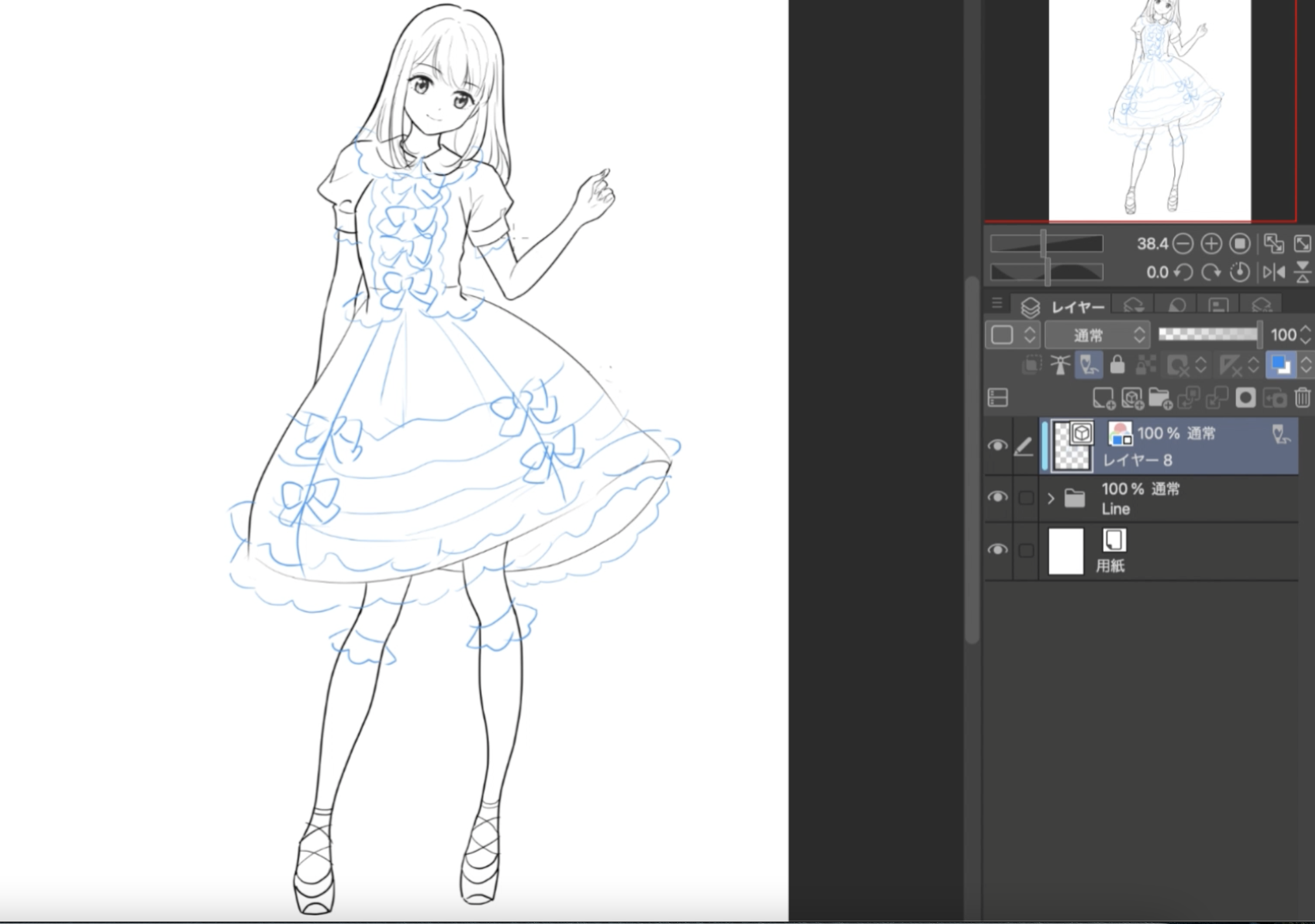
Task: Open the 通常 blending mode dropdown
Action: point(1097,335)
